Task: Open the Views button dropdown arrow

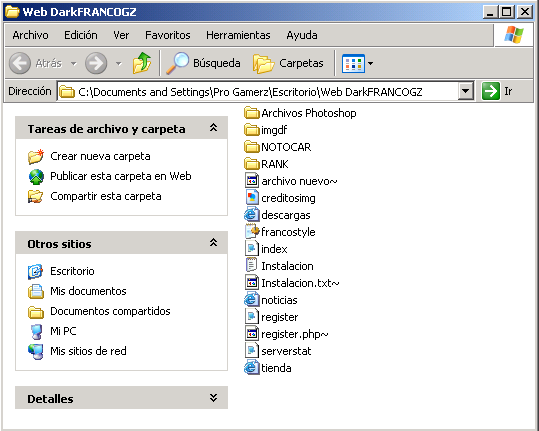Action: [370, 64]
